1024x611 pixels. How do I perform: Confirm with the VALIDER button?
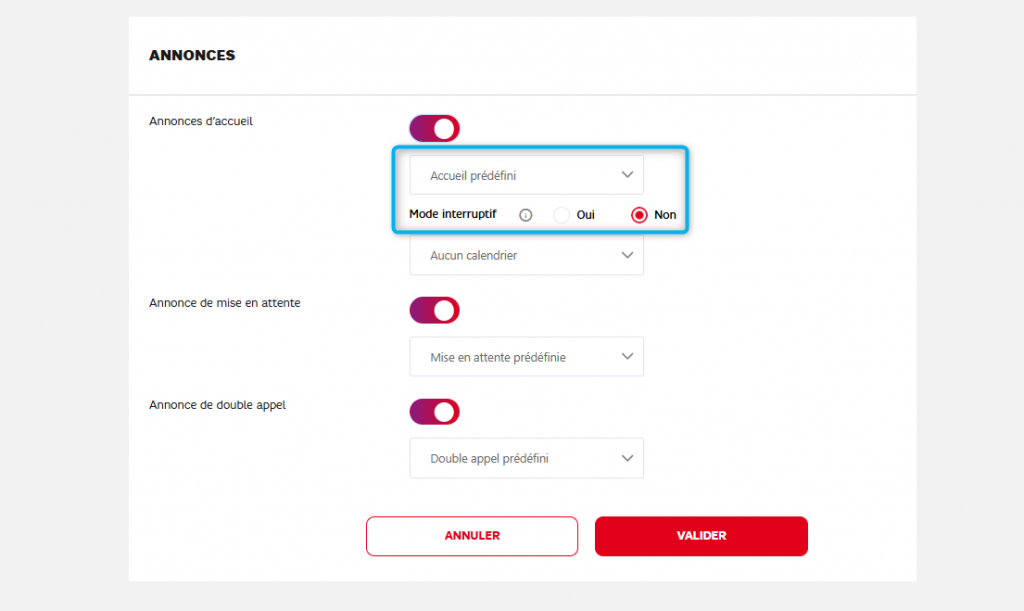(701, 536)
